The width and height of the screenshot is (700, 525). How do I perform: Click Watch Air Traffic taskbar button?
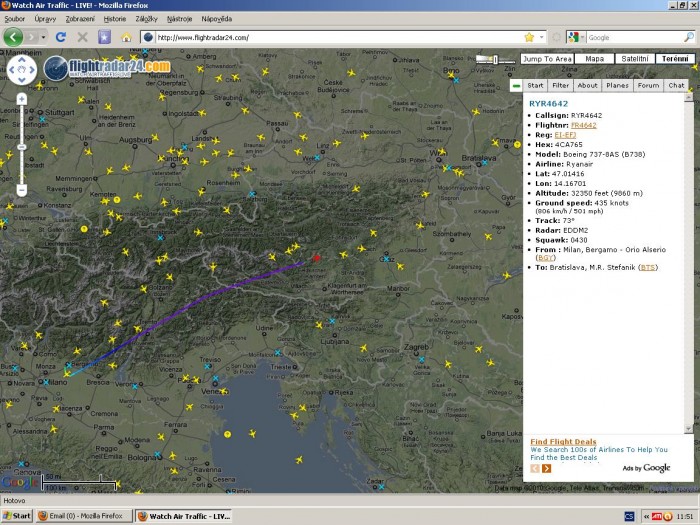pos(184,516)
